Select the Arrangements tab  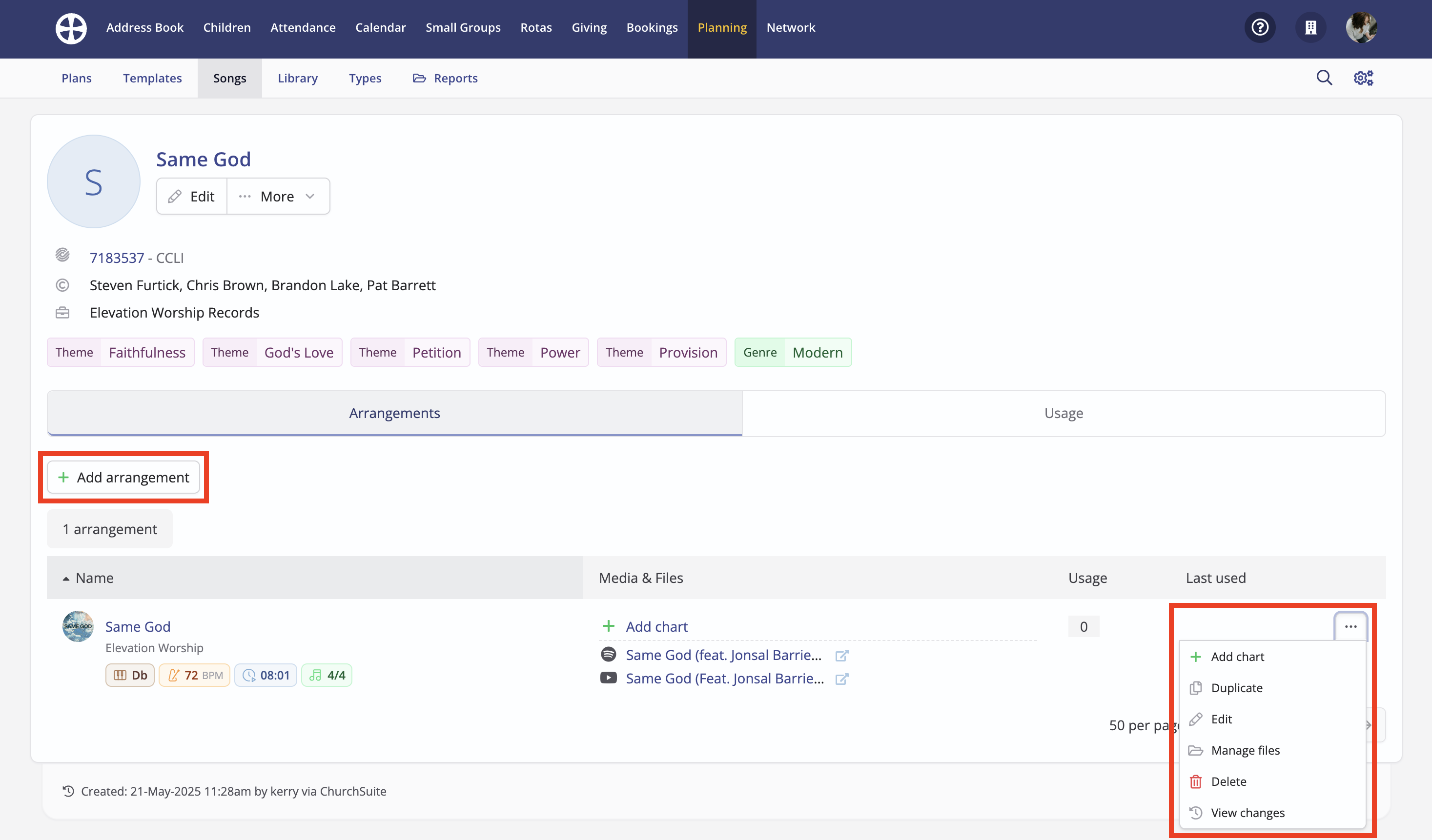pyautogui.click(x=394, y=413)
